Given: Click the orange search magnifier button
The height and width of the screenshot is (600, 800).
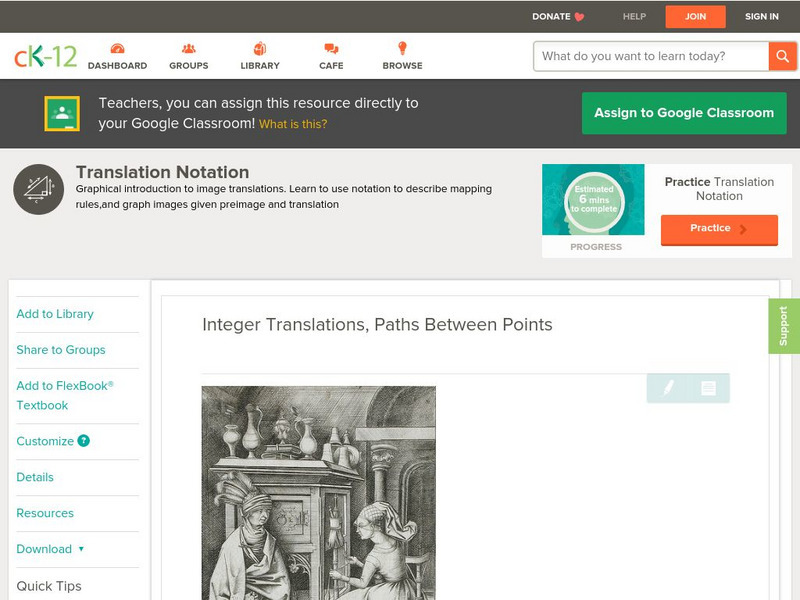Looking at the screenshot, I should coord(782,56).
